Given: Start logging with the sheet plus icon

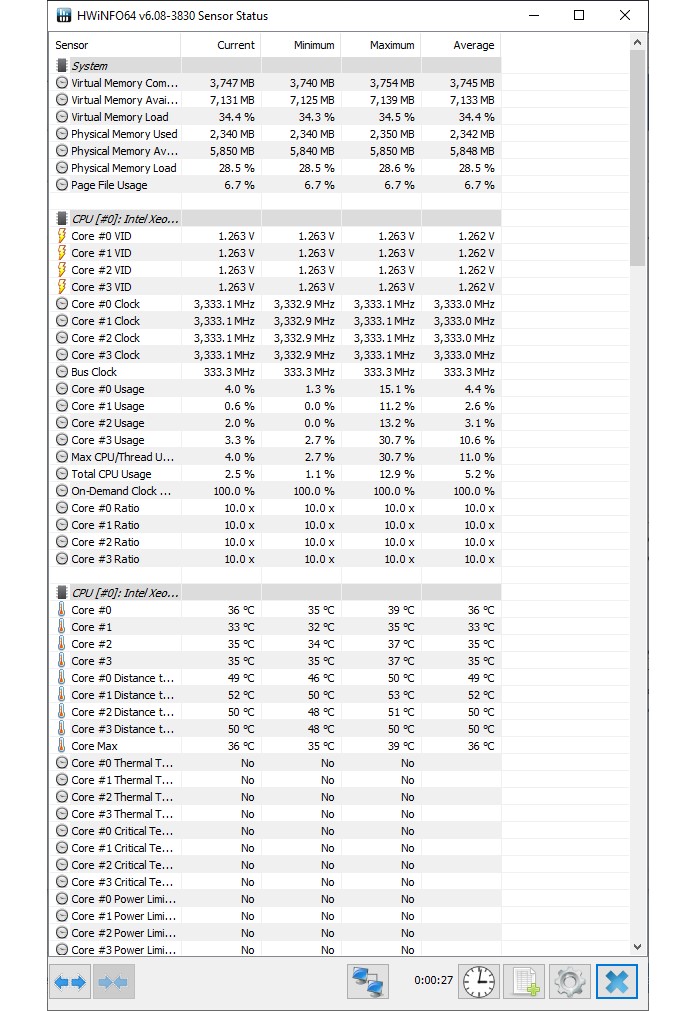Looking at the screenshot, I should (524, 981).
